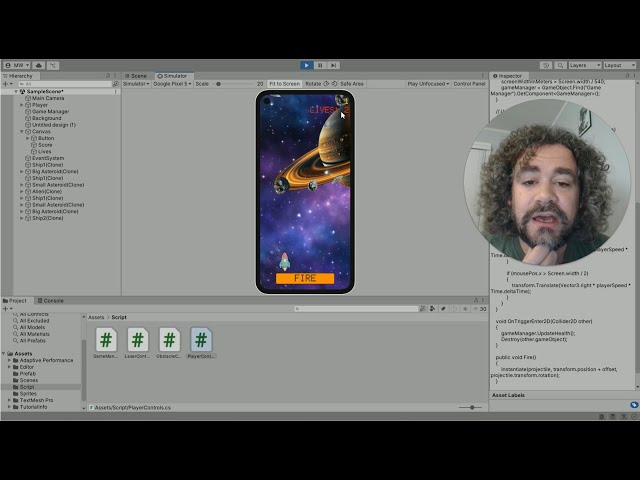Click the Assets breadcrumb in the Project path

coord(96,317)
